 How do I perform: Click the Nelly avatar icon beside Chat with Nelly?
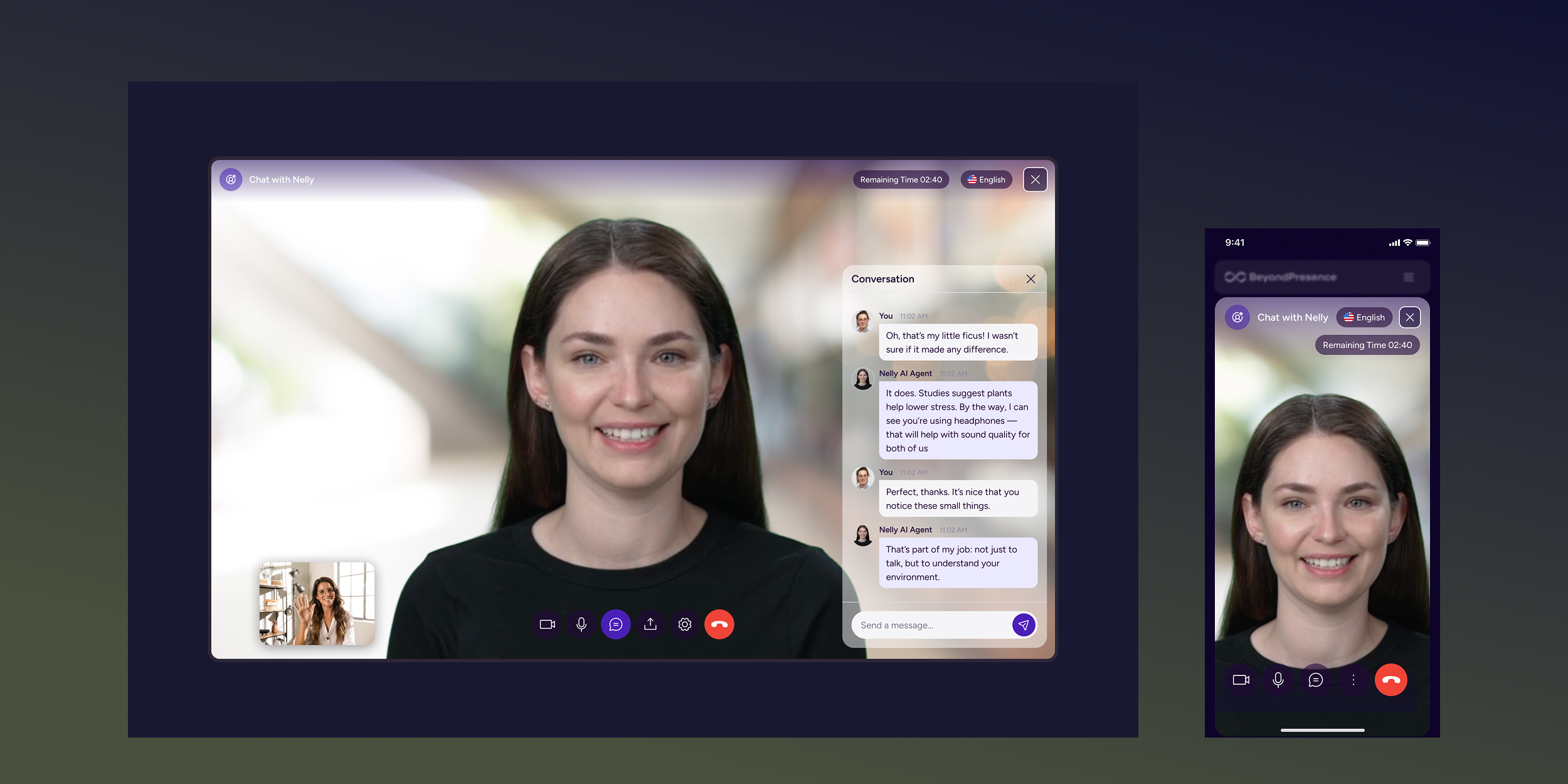click(x=231, y=179)
